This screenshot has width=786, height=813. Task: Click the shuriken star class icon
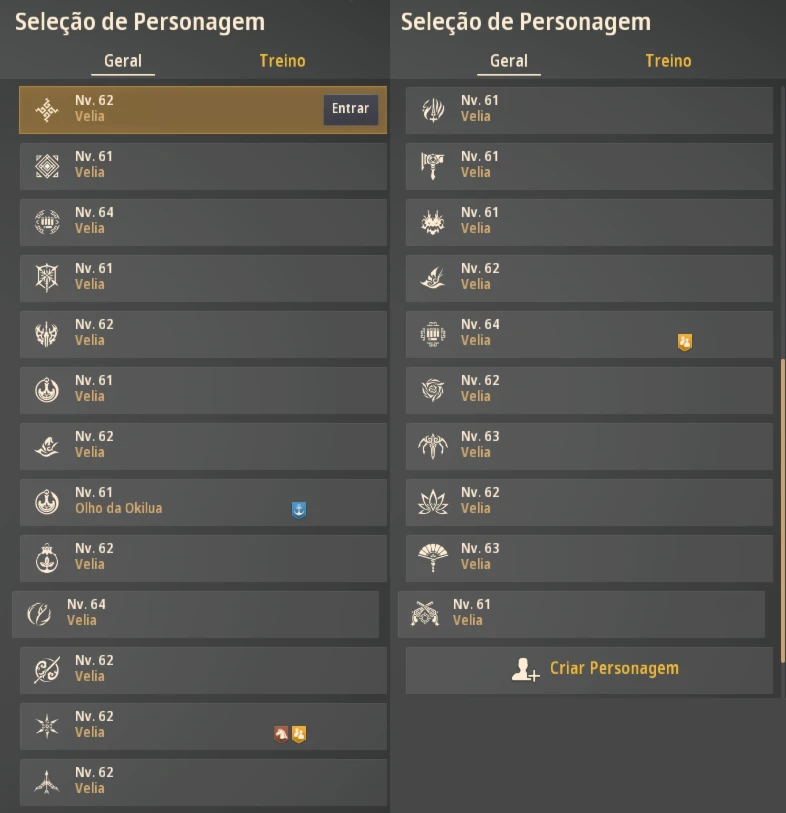pyautogui.click(x=47, y=725)
